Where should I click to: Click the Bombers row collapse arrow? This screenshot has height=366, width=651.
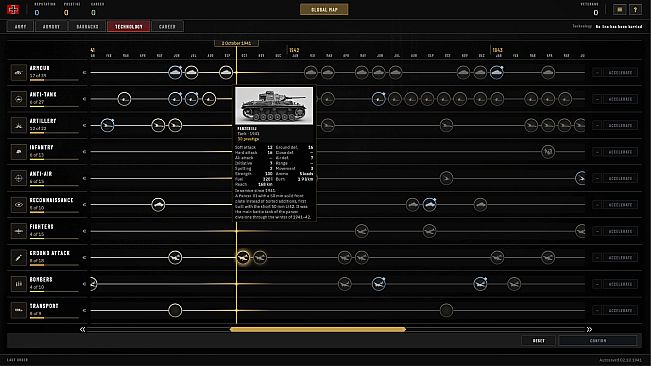pyautogui.click(x=84, y=284)
